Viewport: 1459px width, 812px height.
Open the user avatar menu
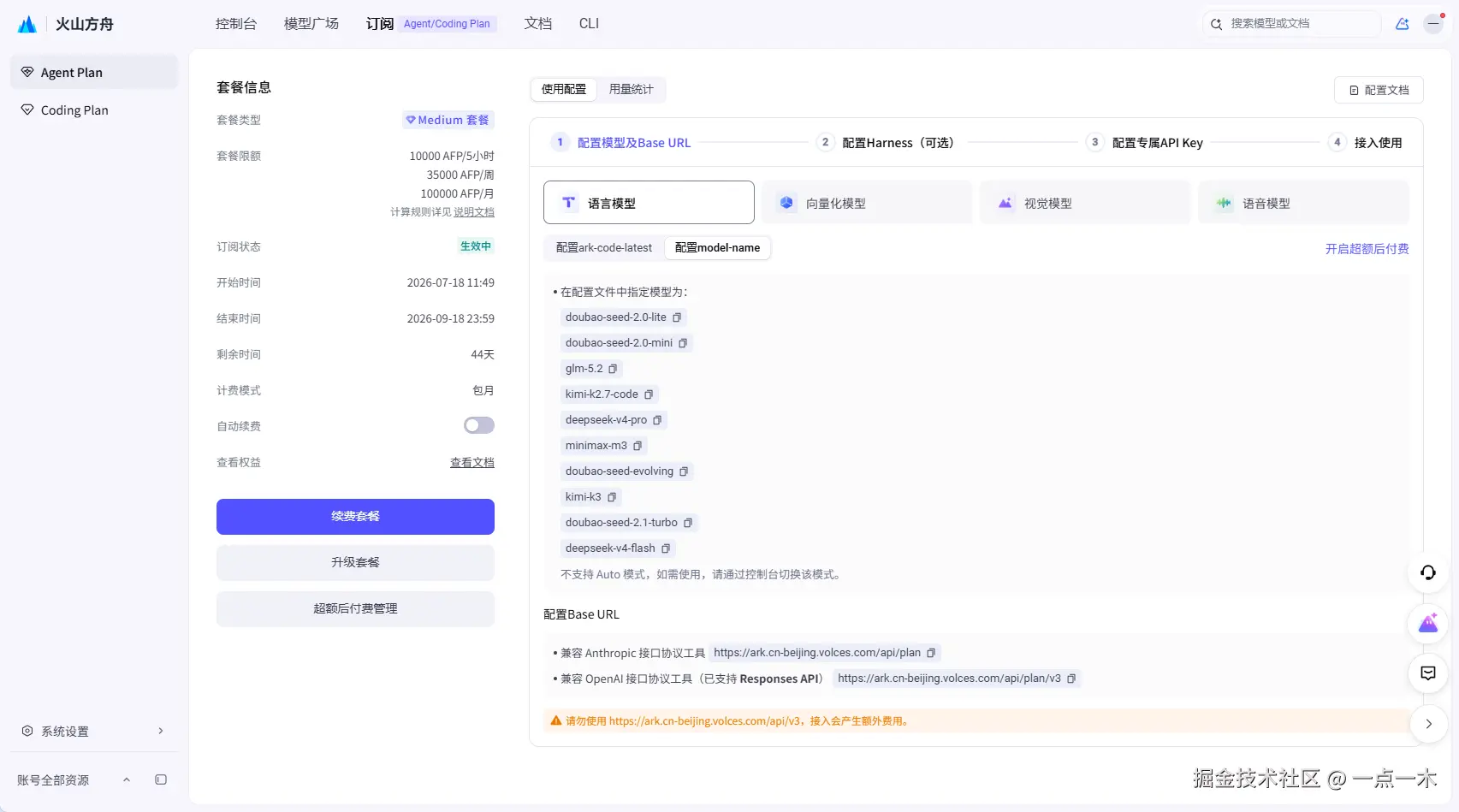click(x=1434, y=24)
